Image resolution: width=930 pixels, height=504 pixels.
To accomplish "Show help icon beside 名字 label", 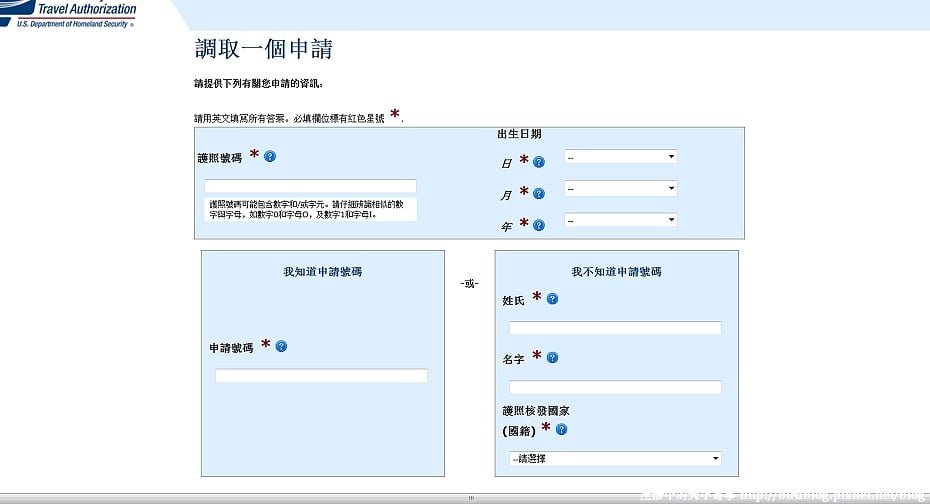I will (552, 357).
